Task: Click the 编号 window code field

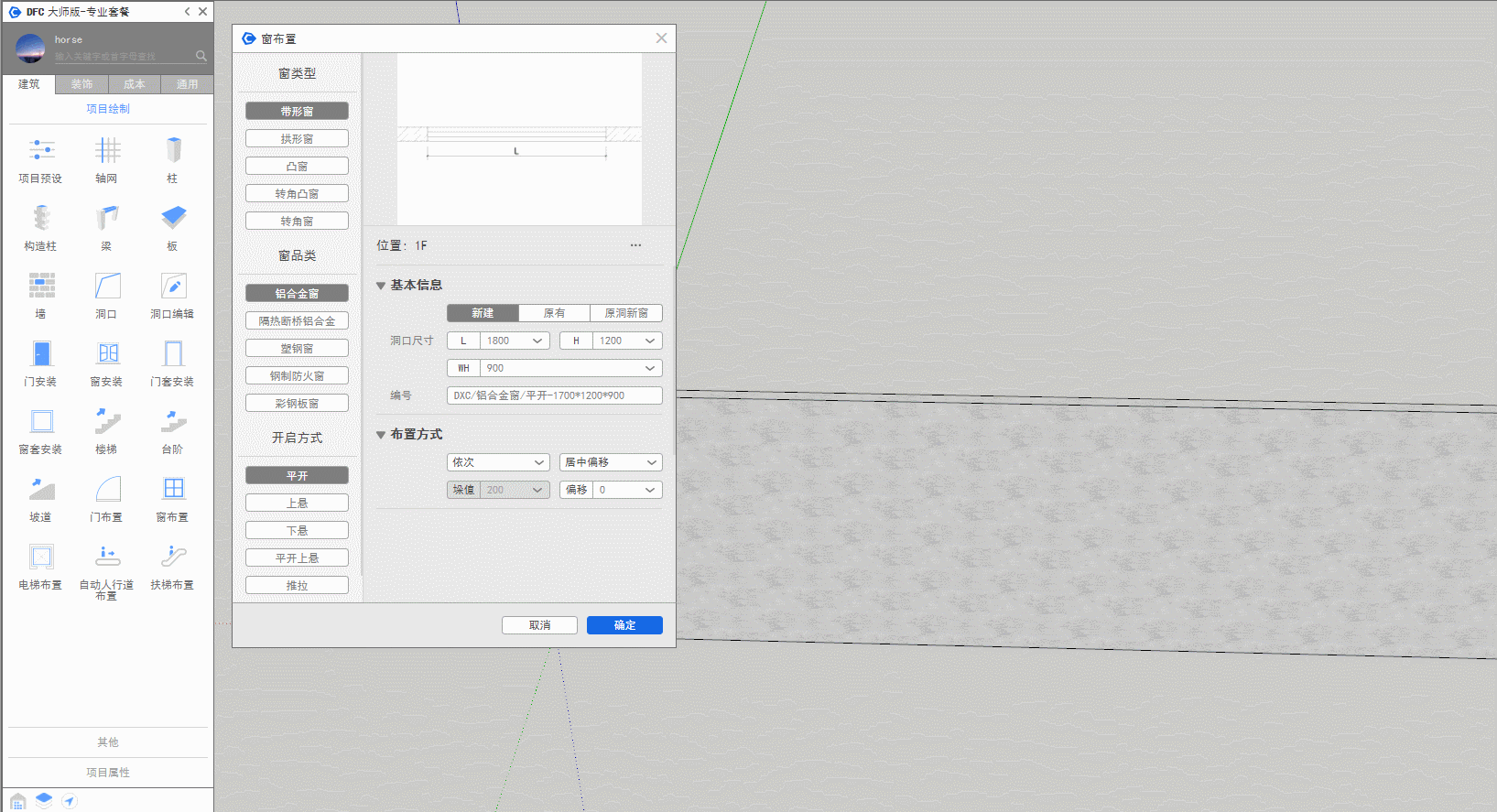Action: click(554, 395)
